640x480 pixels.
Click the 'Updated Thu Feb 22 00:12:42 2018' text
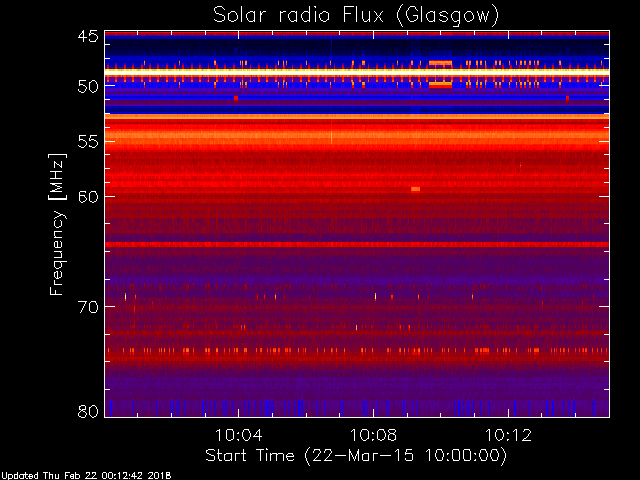pos(86,476)
